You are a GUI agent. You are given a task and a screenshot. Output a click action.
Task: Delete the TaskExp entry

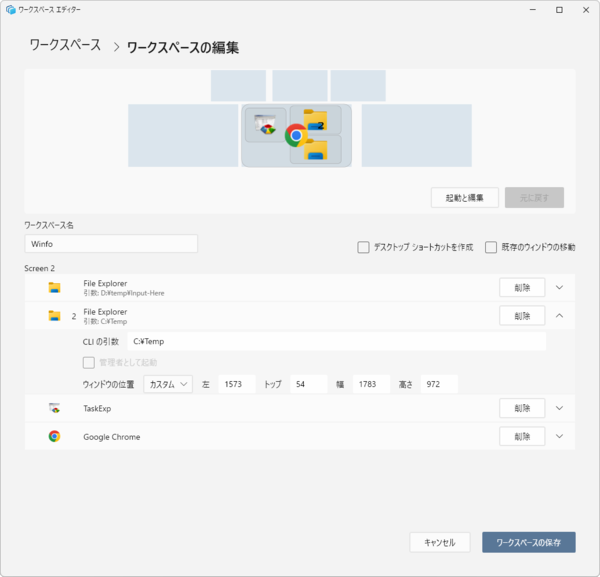pos(522,408)
